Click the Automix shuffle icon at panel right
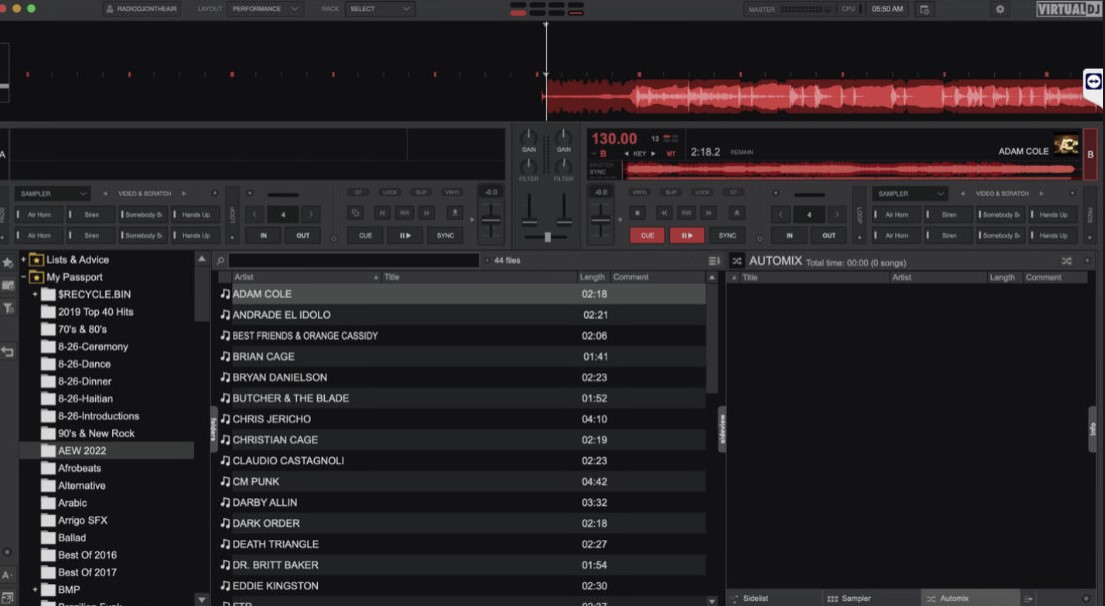Viewport: 1105px width, 606px height. (1066, 261)
